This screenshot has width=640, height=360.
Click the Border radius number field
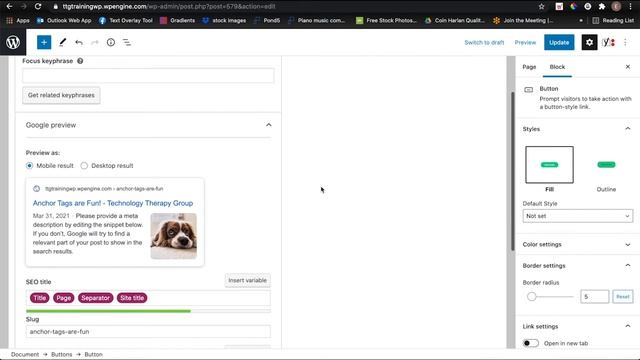pyautogui.click(x=594, y=297)
